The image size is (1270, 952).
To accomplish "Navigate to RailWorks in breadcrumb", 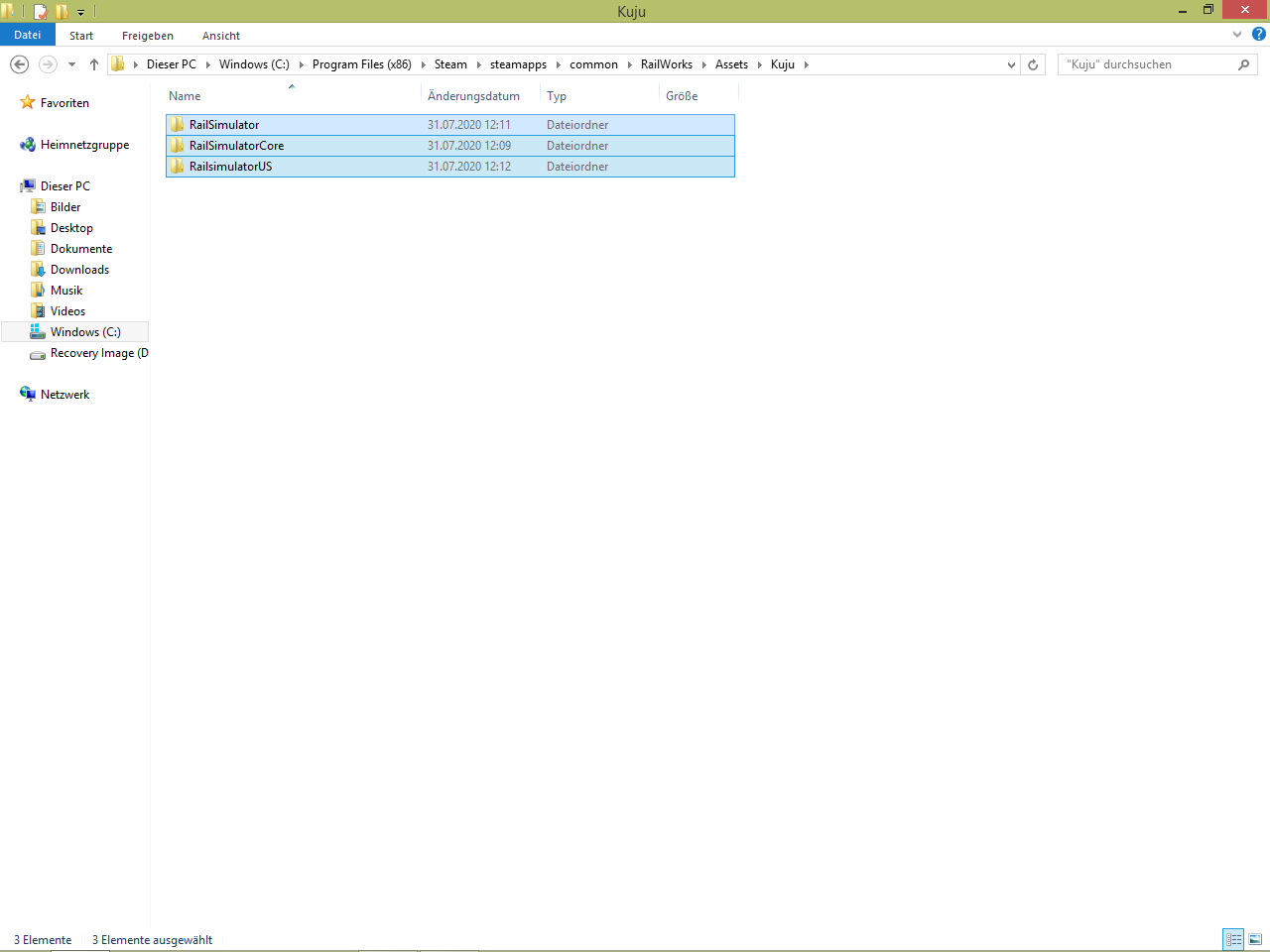I will [667, 64].
